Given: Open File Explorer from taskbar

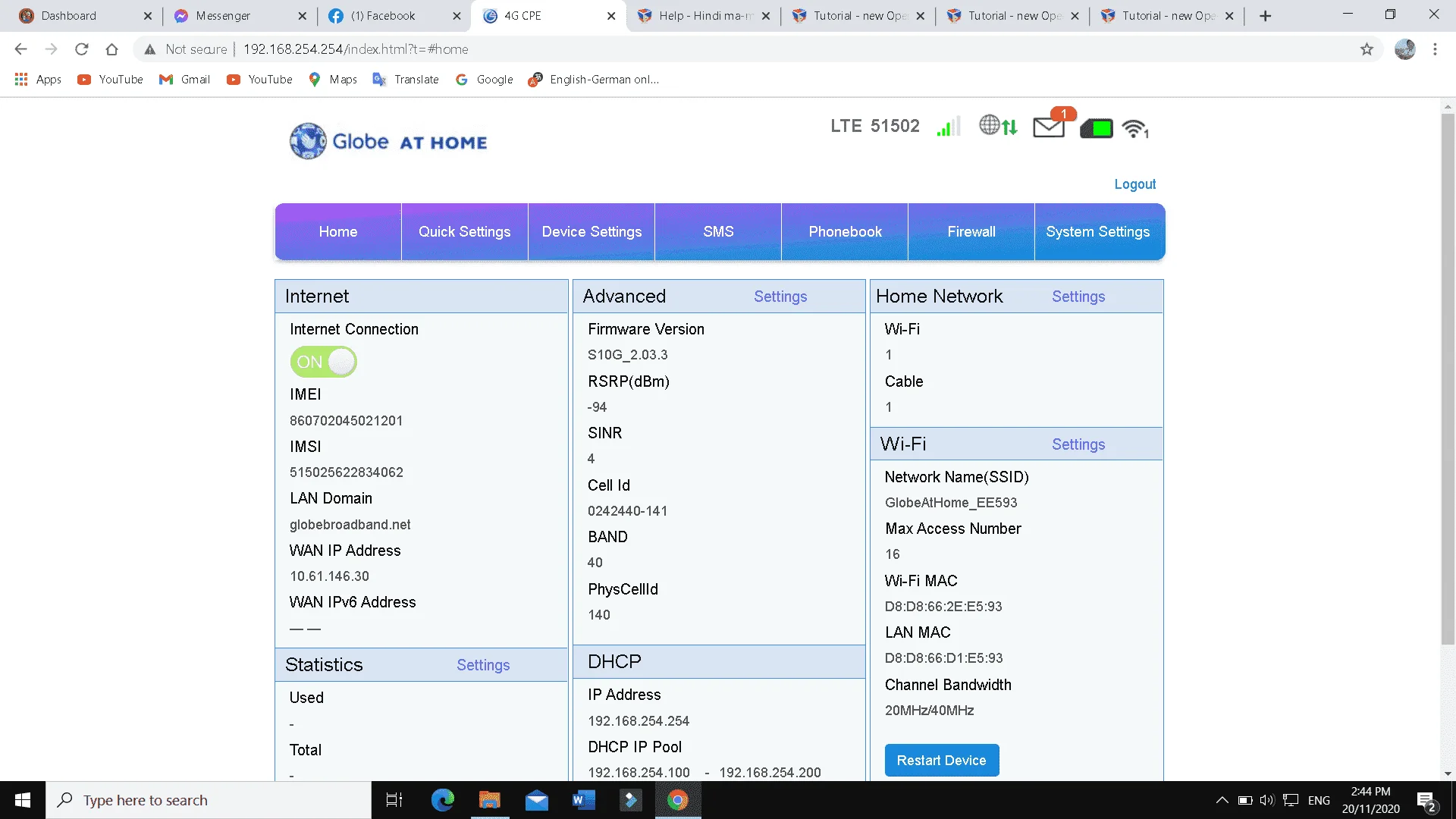Looking at the screenshot, I should [489, 800].
